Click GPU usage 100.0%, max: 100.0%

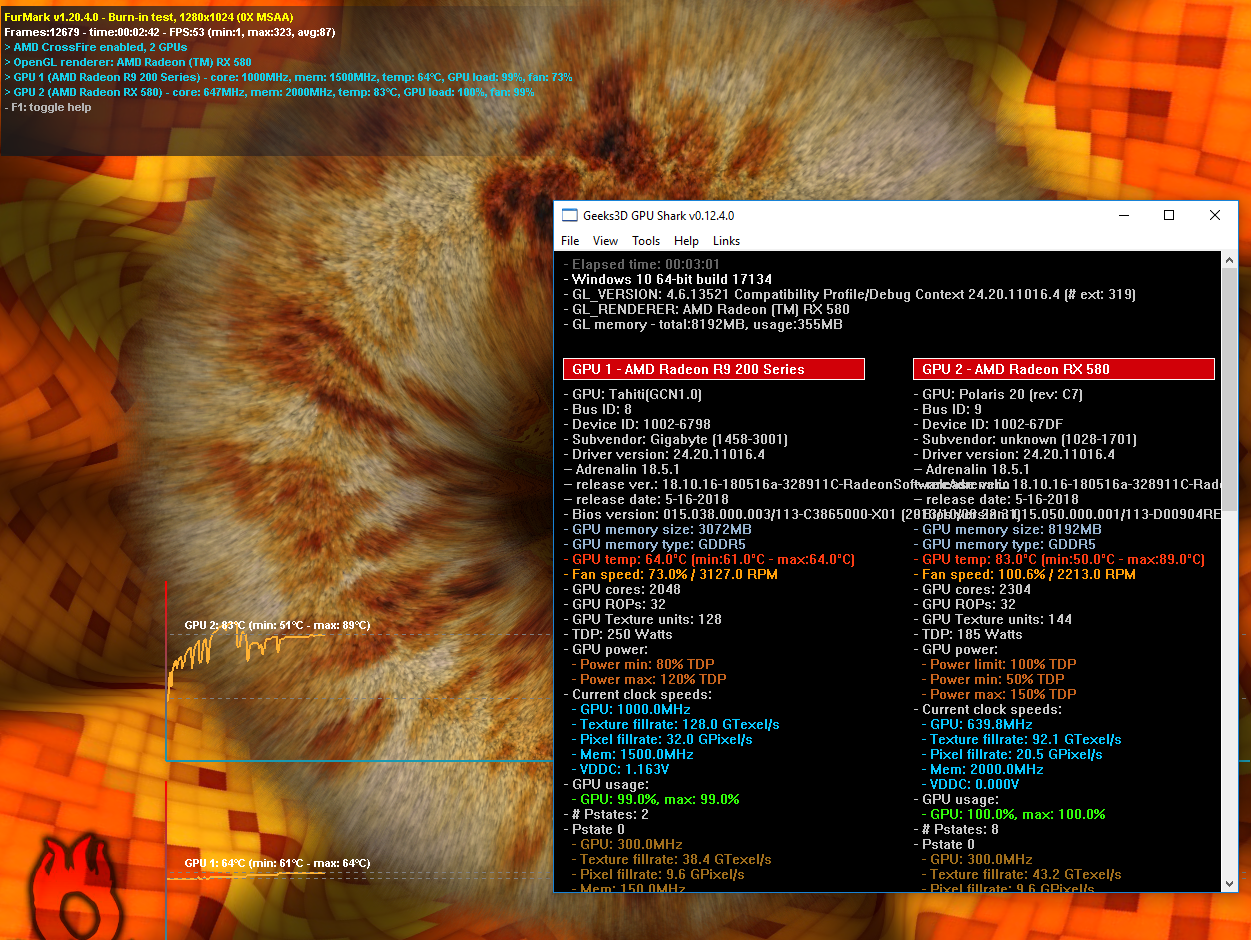[1013, 814]
